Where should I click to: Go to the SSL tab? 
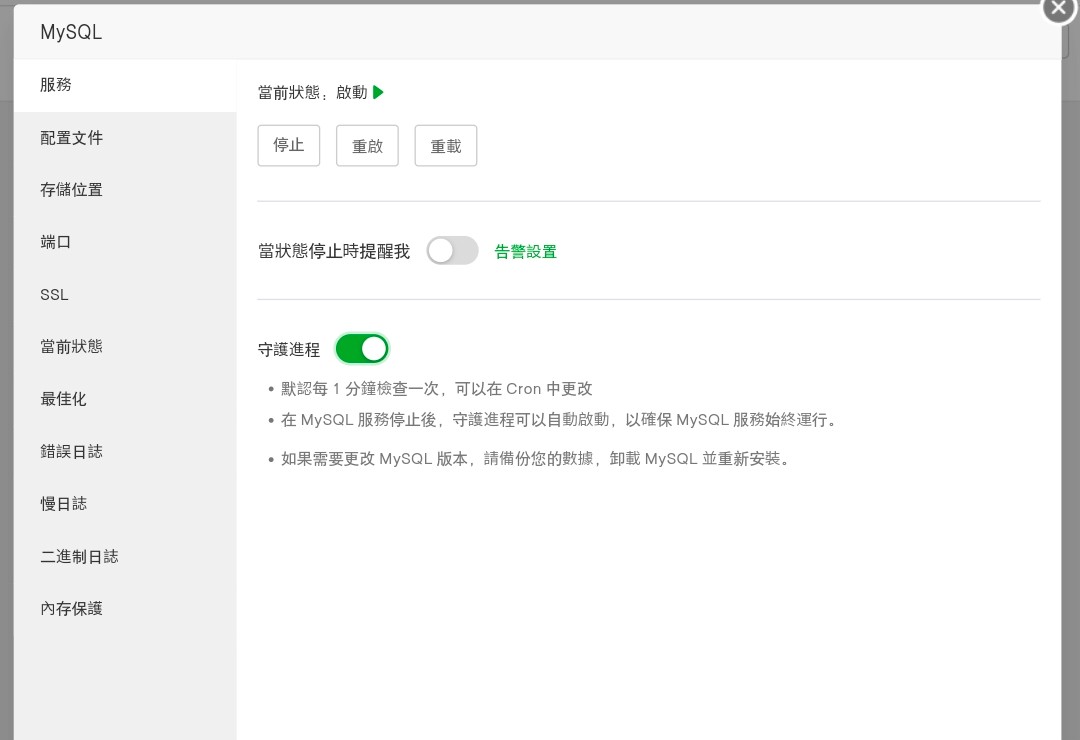point(125,294)
